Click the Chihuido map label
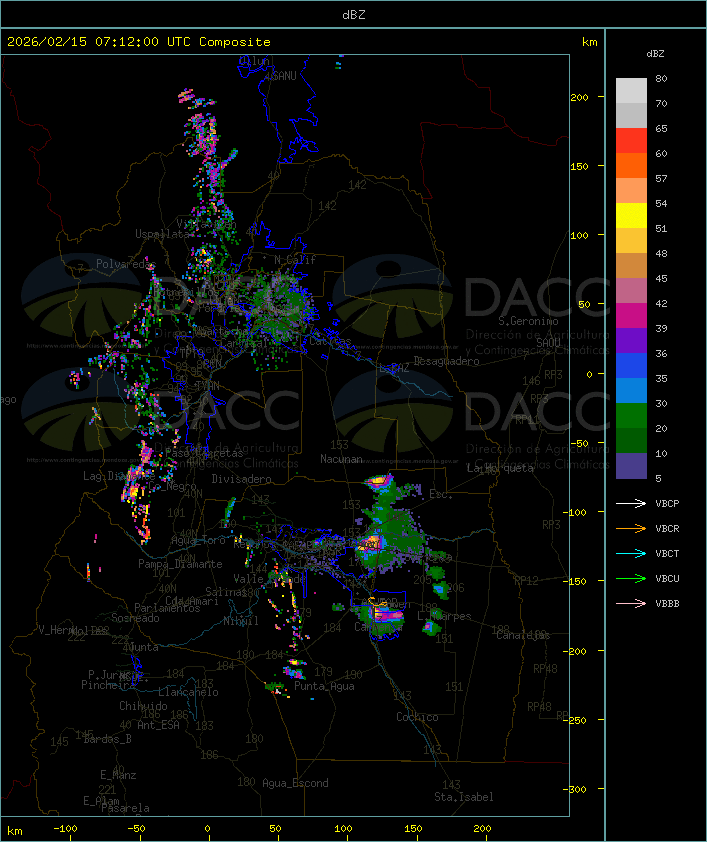Viewport: 707px width, 842px height. tap(143, 706)
